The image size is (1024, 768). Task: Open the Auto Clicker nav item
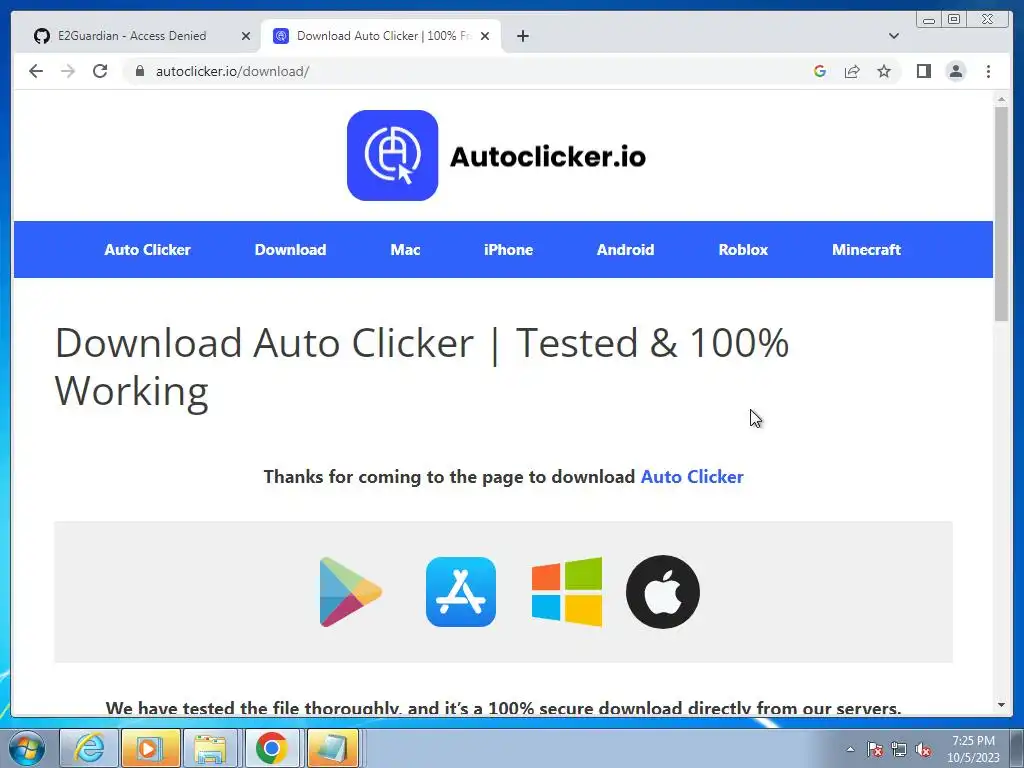click(x=148, y=249)
